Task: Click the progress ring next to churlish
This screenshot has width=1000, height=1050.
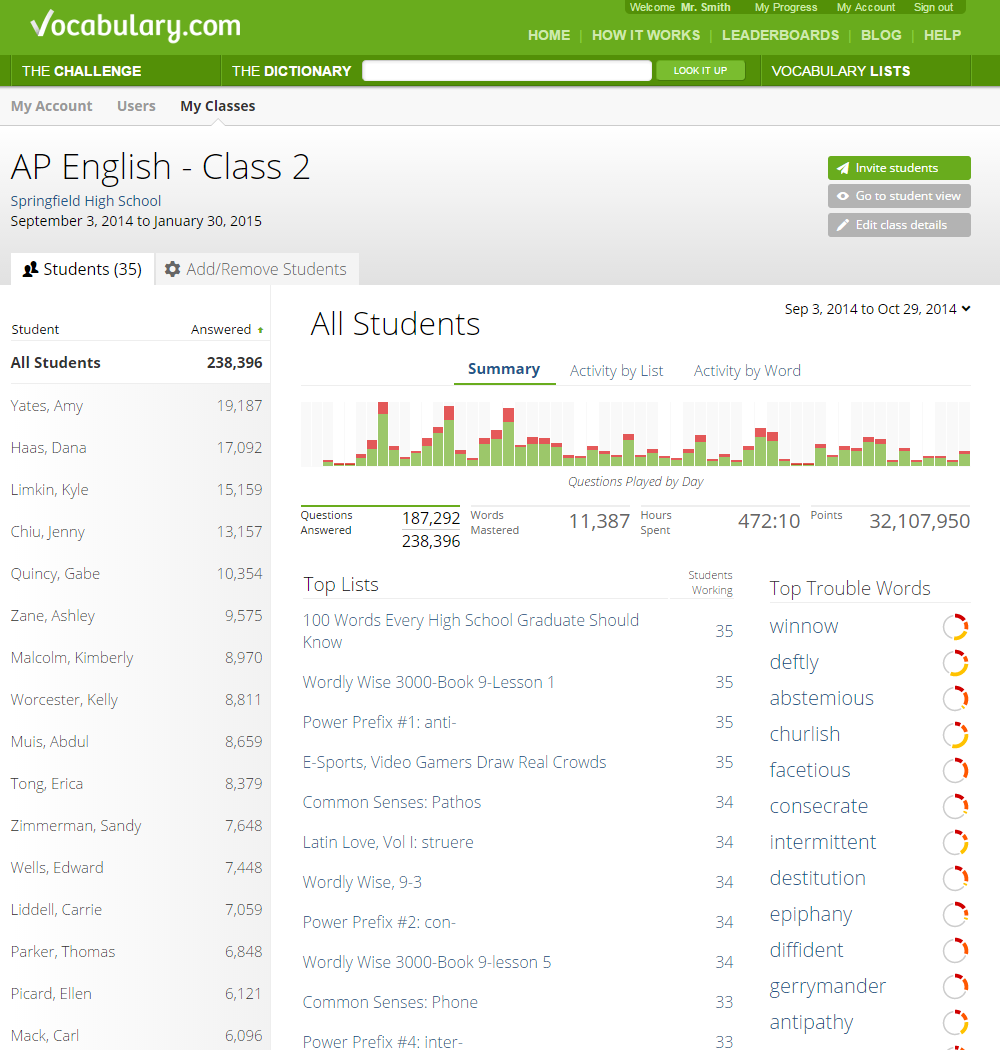Action: click(x=956, y=735)
